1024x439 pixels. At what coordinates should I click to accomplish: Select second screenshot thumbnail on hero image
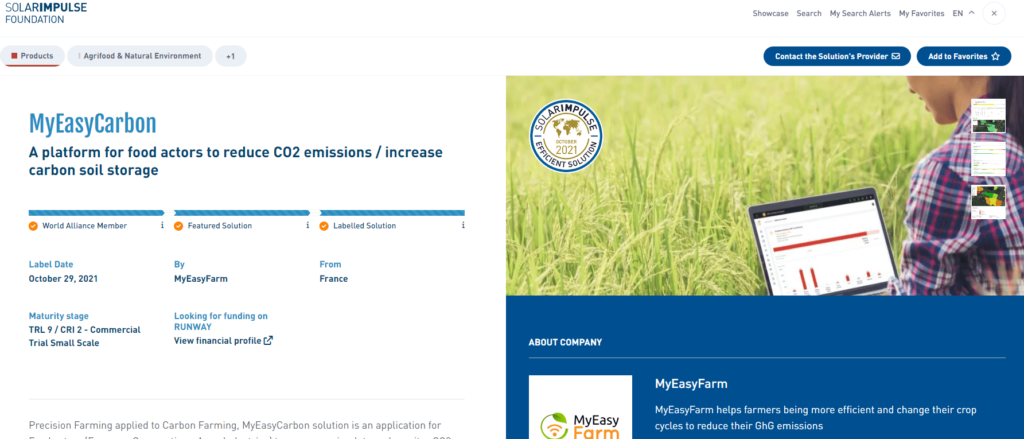tap(988, 159)
